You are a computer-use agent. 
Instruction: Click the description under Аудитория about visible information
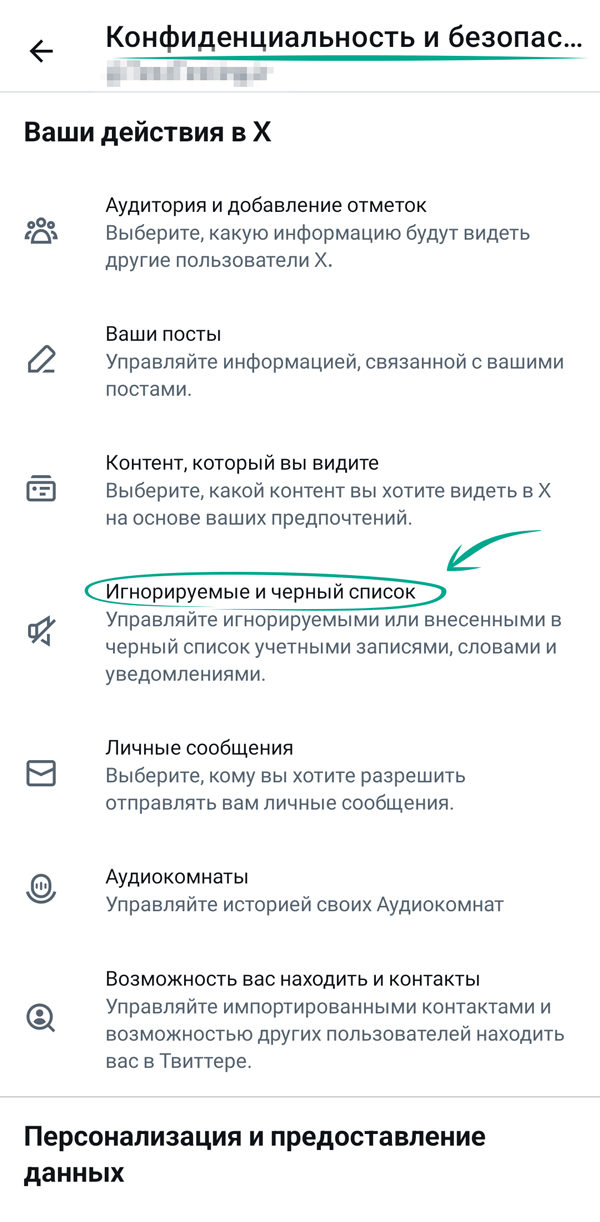point(318,246)
